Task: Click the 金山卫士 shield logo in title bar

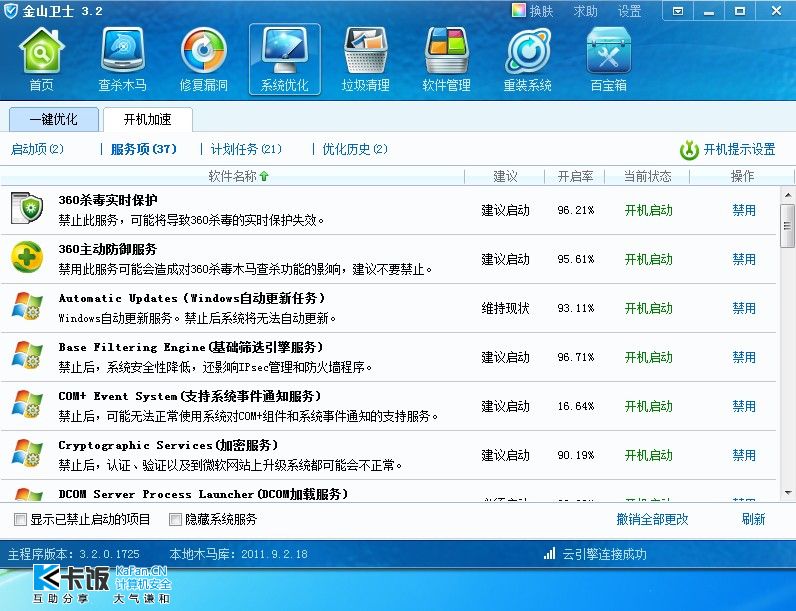Action: click(10, 10)
